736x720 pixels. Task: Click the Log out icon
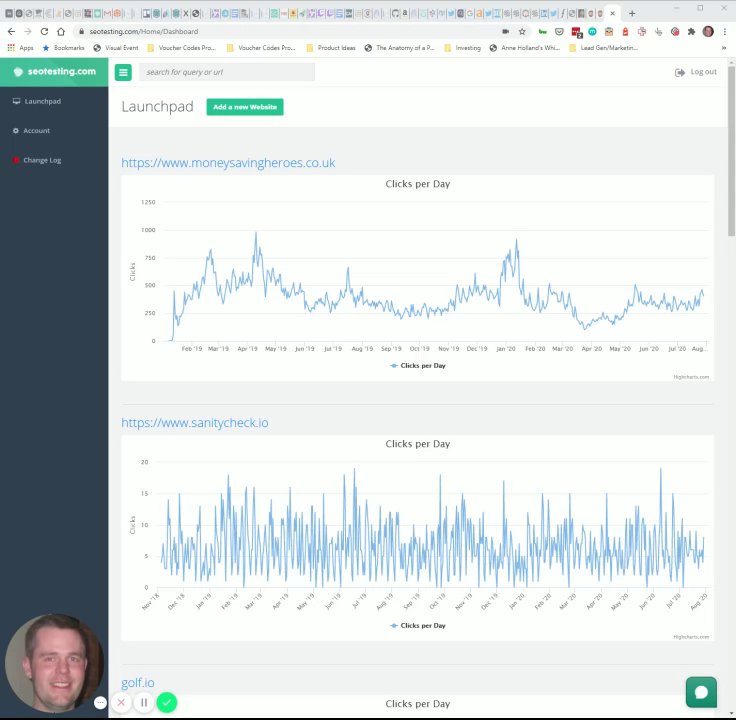click(679, 72)
